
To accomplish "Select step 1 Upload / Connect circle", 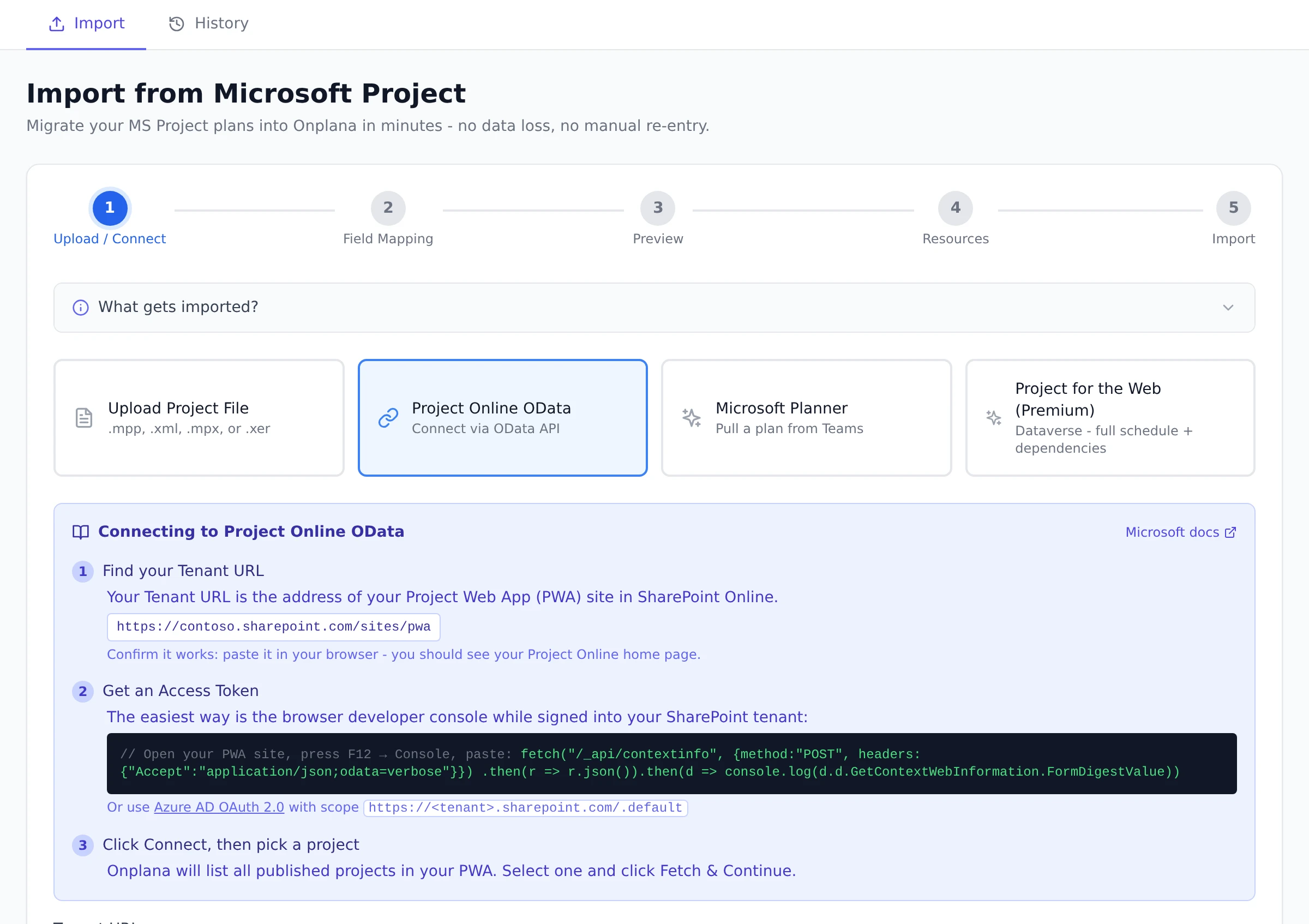I will tap(110, 208).
